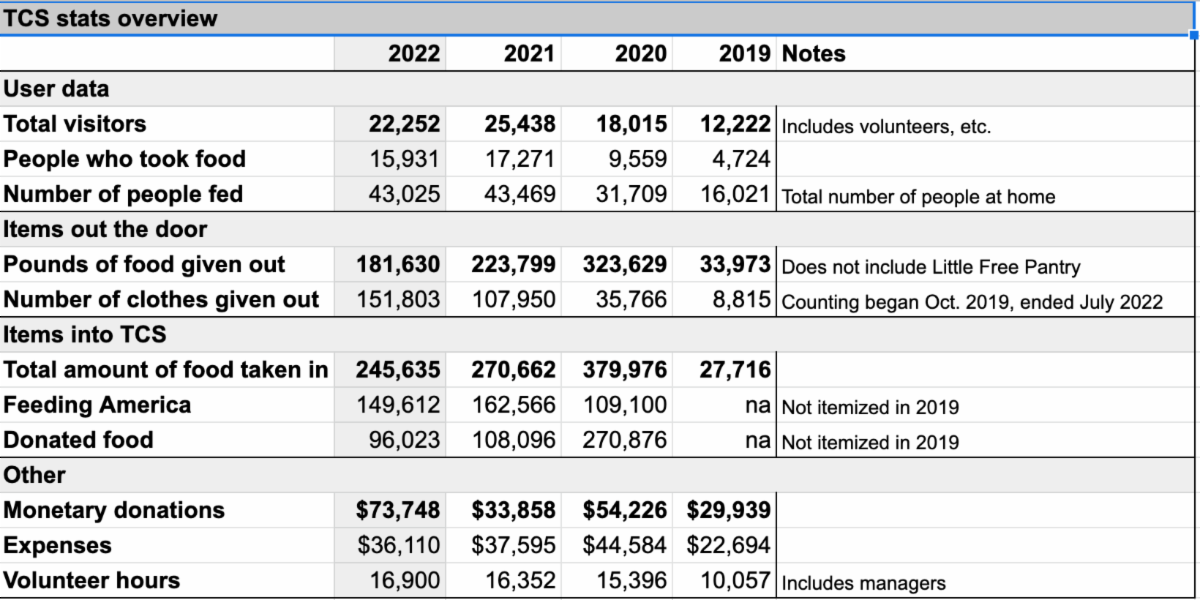Screen dimensions: 1200x600
Task: Click the blue selection handle at top right
Action: tap(1194, 35)
